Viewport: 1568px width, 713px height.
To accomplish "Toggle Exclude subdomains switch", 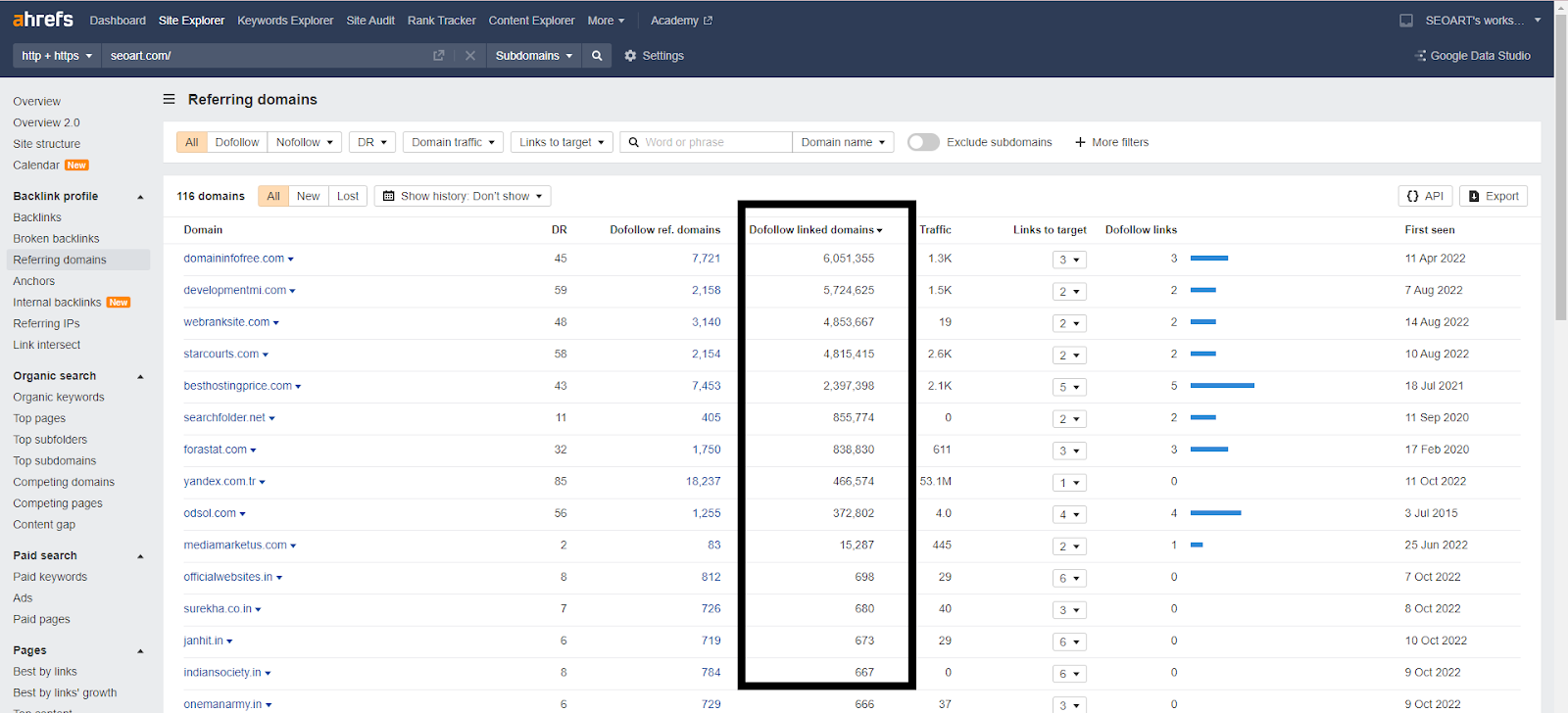I will (922, 142).
